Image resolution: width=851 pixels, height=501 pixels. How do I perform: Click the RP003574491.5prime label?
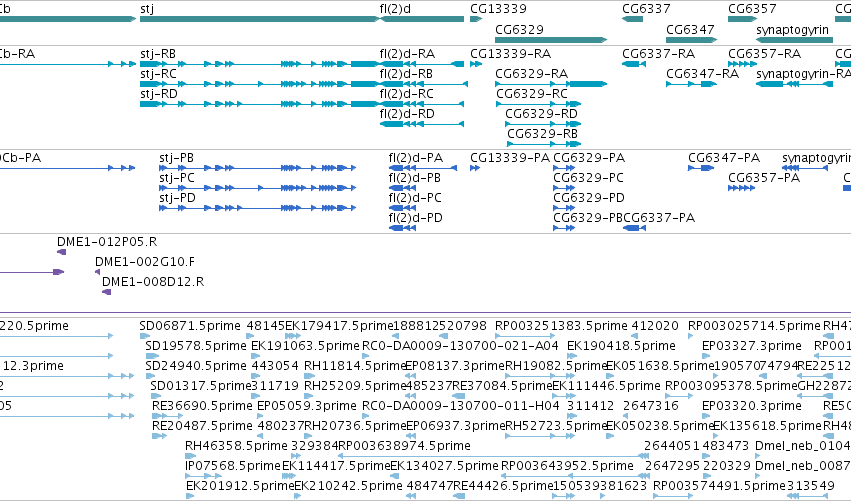720,486
